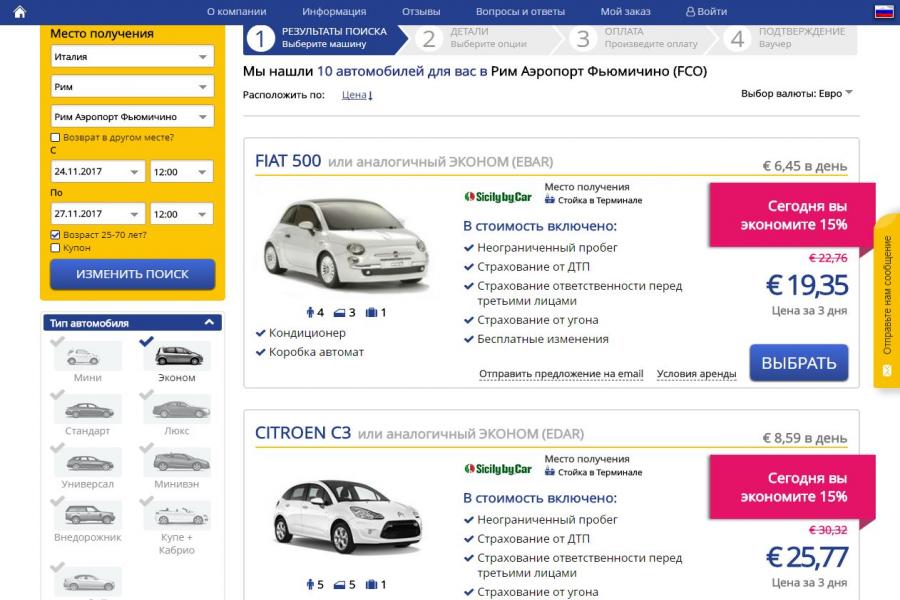Screen dimensions: 900x600
Task: Open the 'Отправьте нам сообщение' side tab
Action: click(x=887, y=301)
